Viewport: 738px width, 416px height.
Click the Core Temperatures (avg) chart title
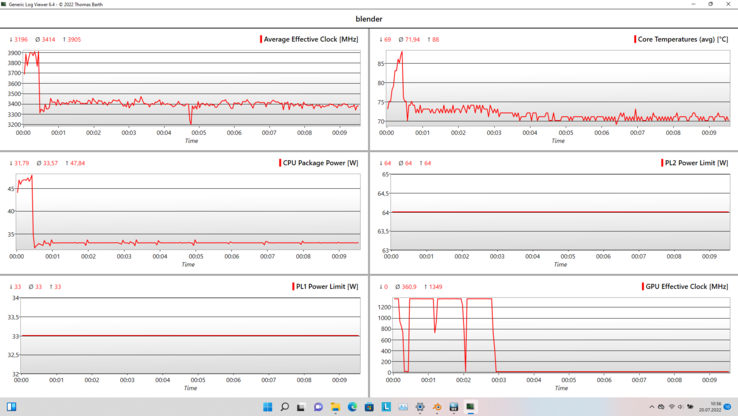(683, 39)
